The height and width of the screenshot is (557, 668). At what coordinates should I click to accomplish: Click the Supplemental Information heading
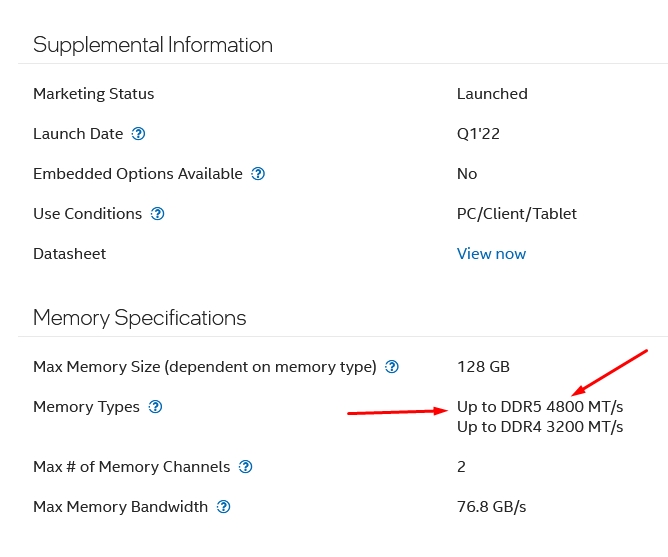[x=152, y=45]
